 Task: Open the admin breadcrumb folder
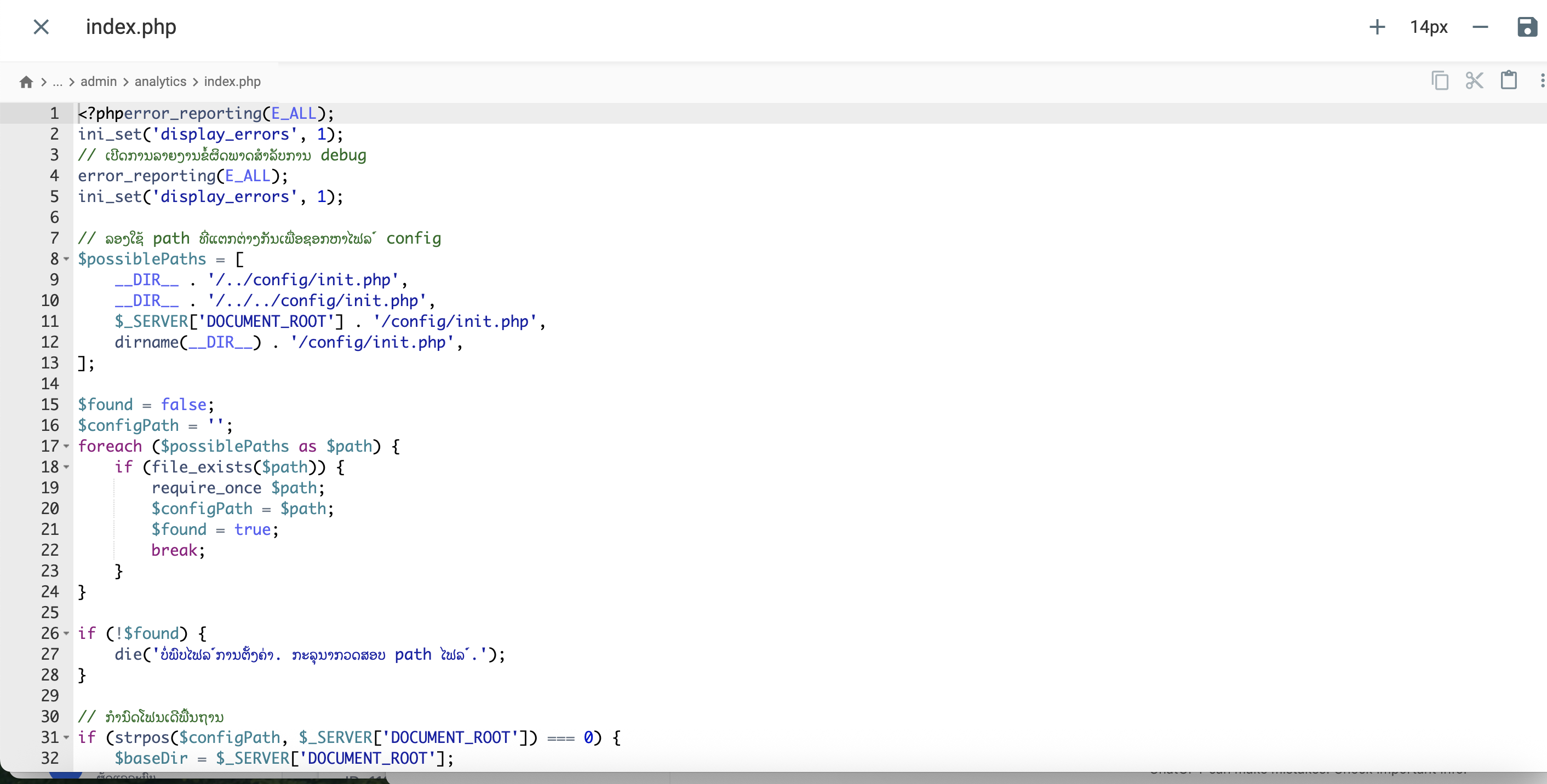click(99, 82)
